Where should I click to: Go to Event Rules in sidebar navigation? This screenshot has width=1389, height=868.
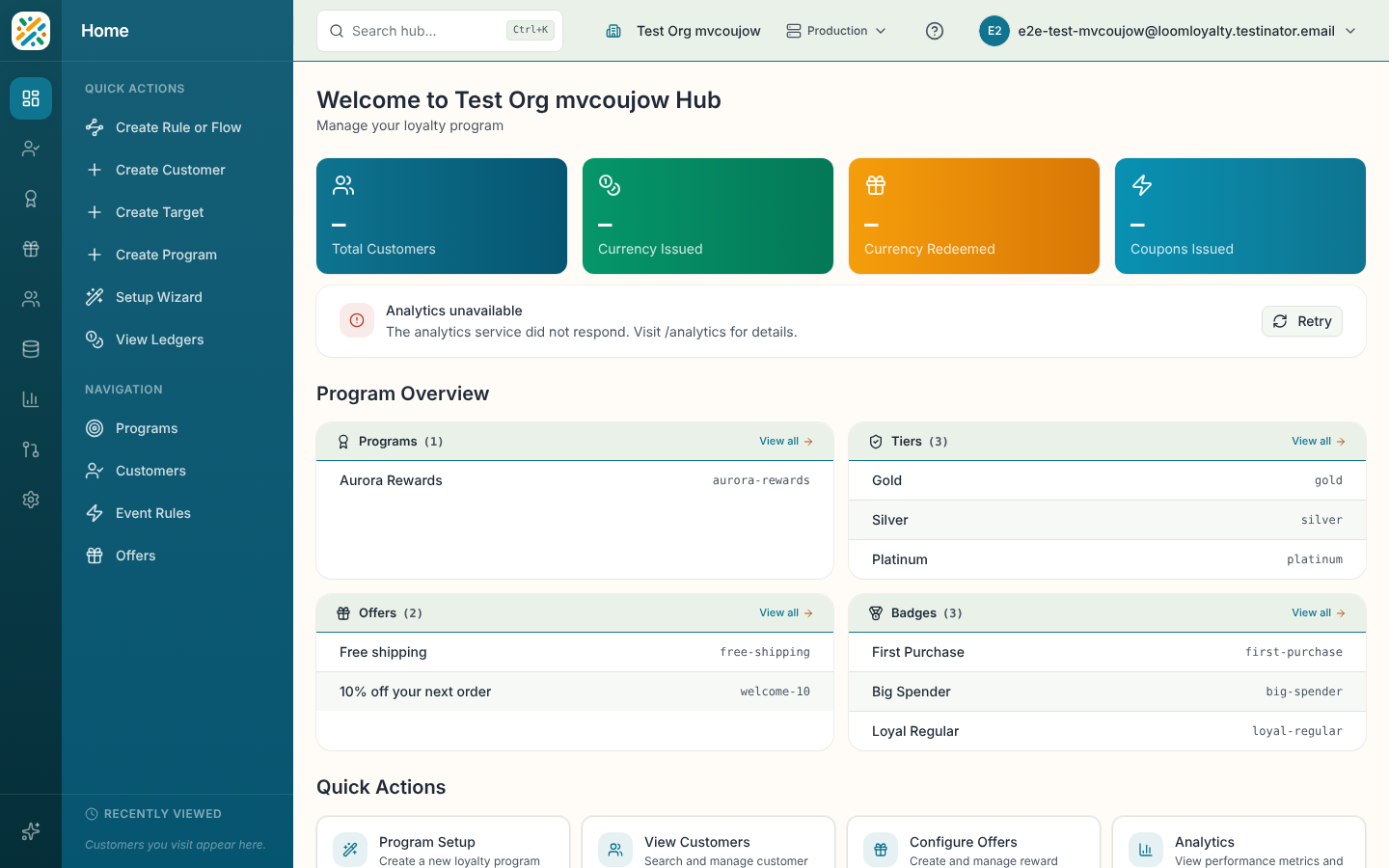(x=177, y=513)
